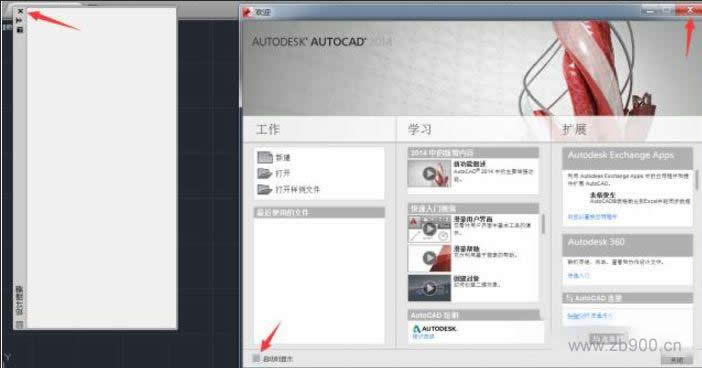702x368 pixels.
Task: Play the 2014 new features overview video
Action: (429, 173)
